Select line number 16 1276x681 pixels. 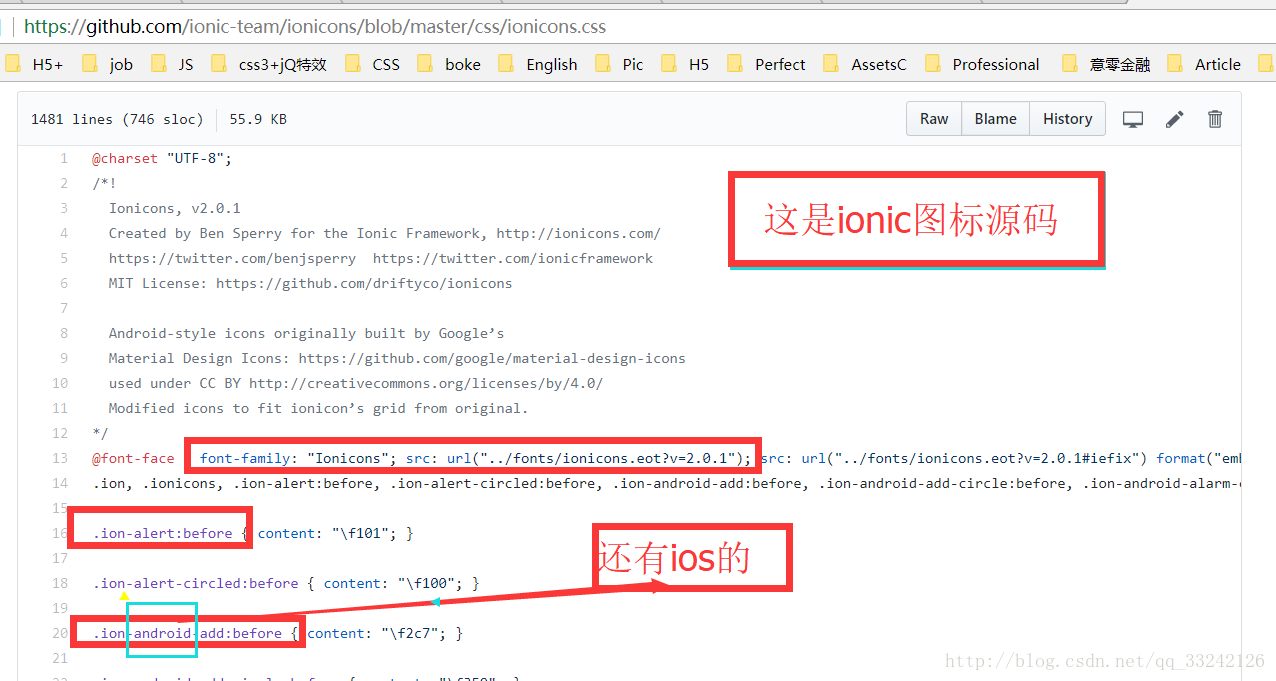click(x=60, y=533)
